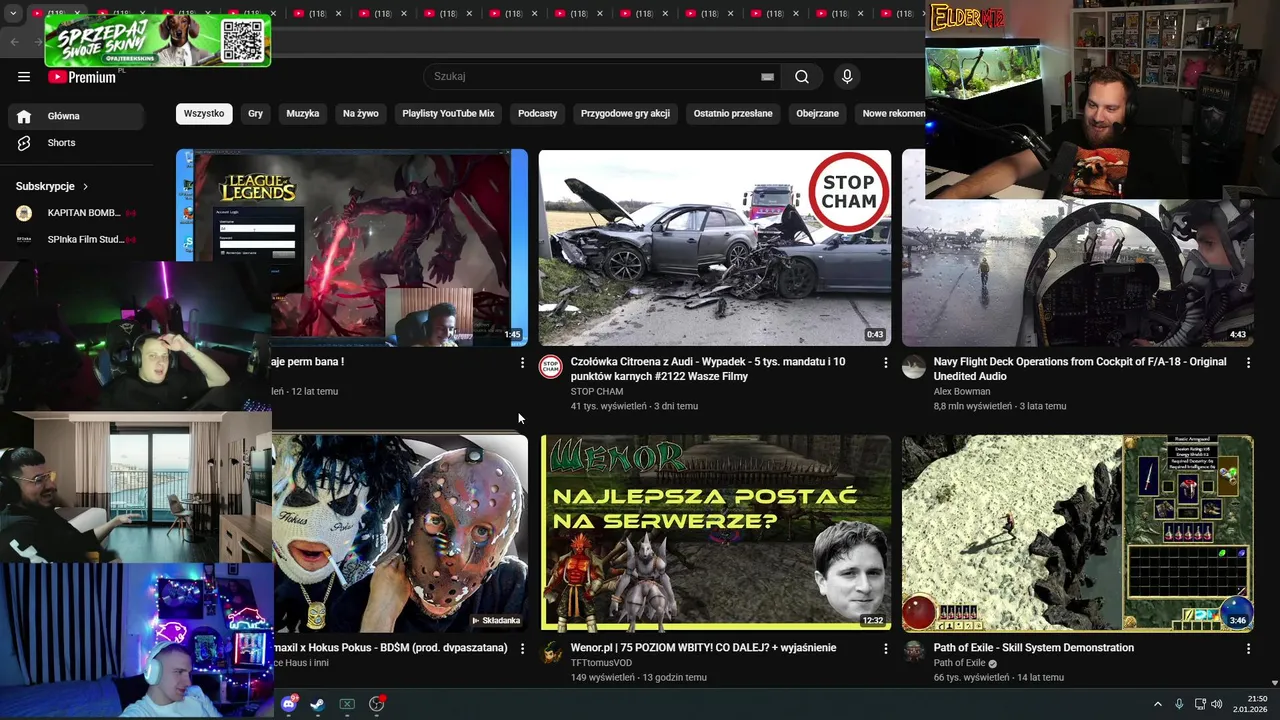
Task: Play the Path of Exile gameplay thumbnail
Action: tap(1078, 533)
